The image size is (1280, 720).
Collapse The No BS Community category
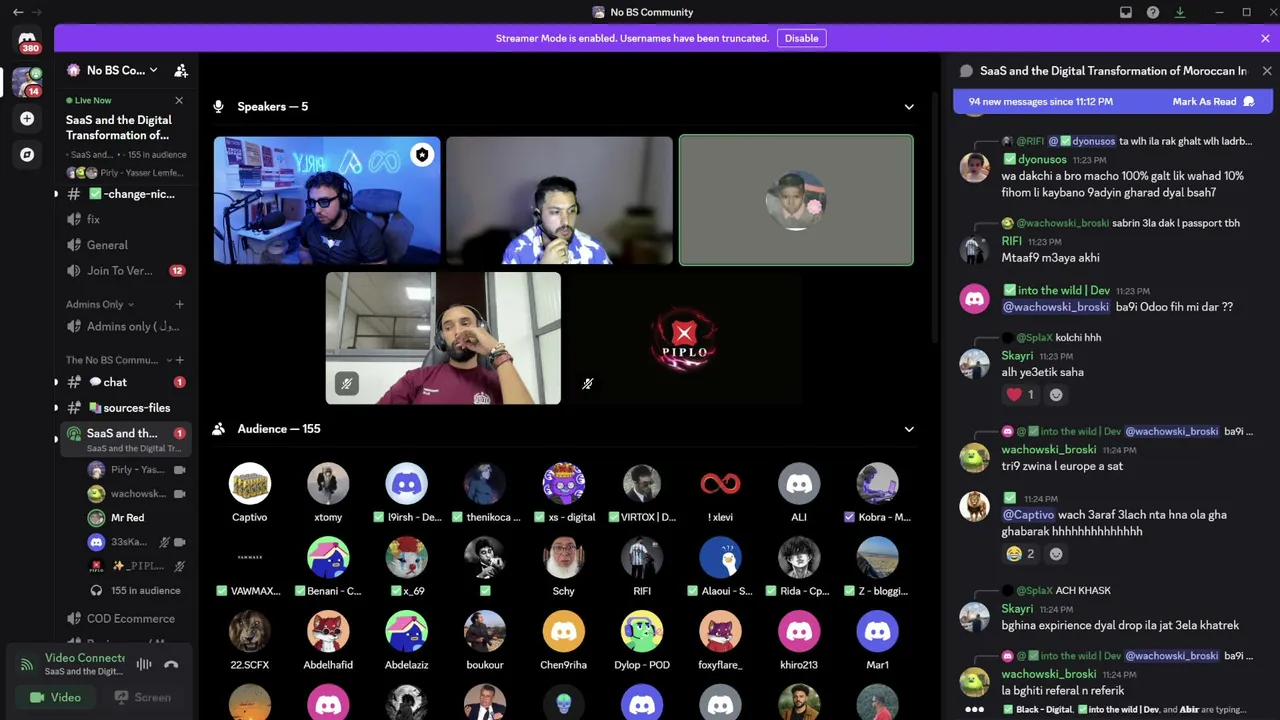click(x=119, y=360)
